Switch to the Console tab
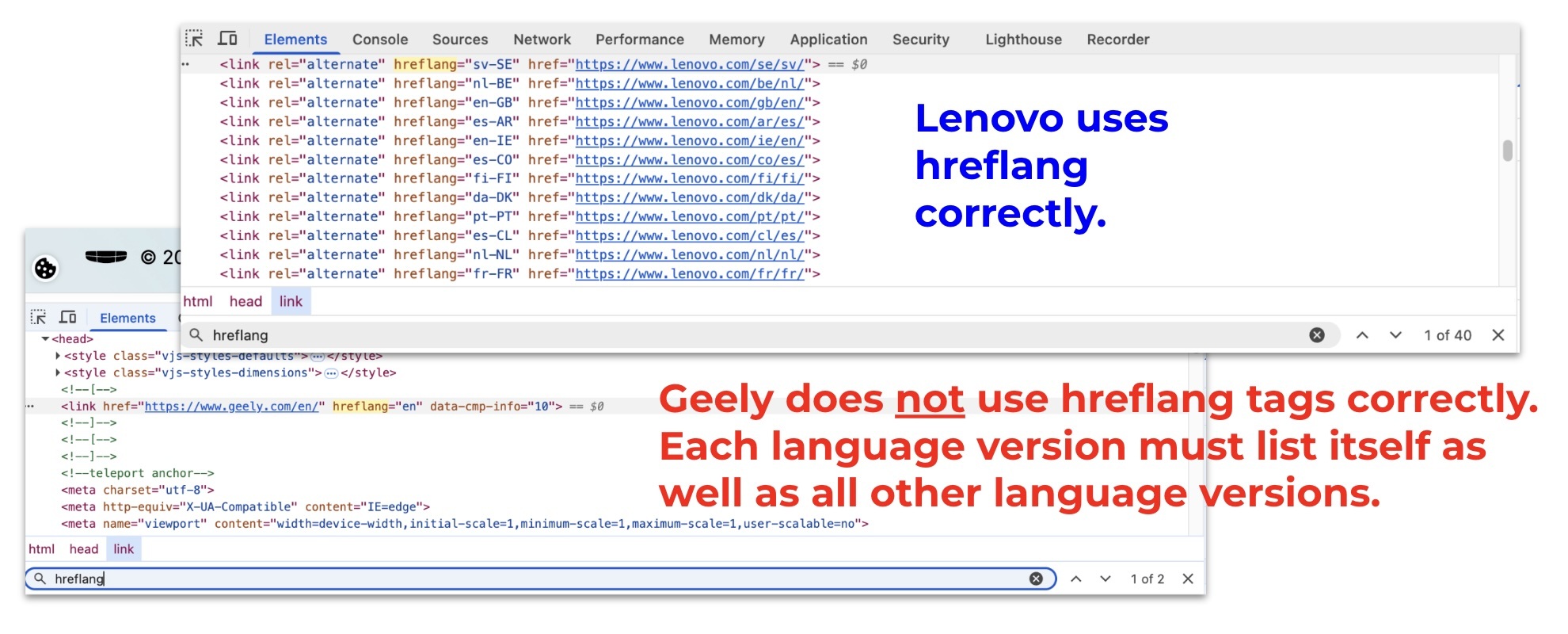 pyautogui.click(x=380, y=39)
